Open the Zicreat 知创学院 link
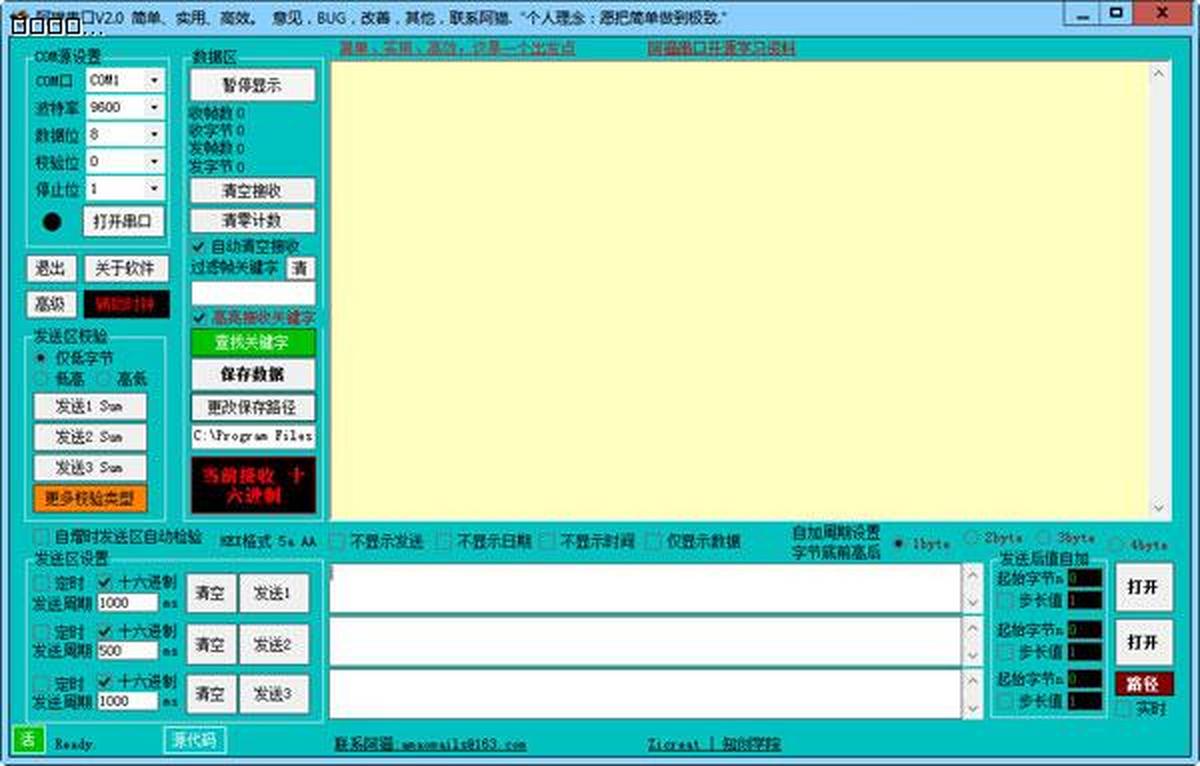 (x=714, y=745)
